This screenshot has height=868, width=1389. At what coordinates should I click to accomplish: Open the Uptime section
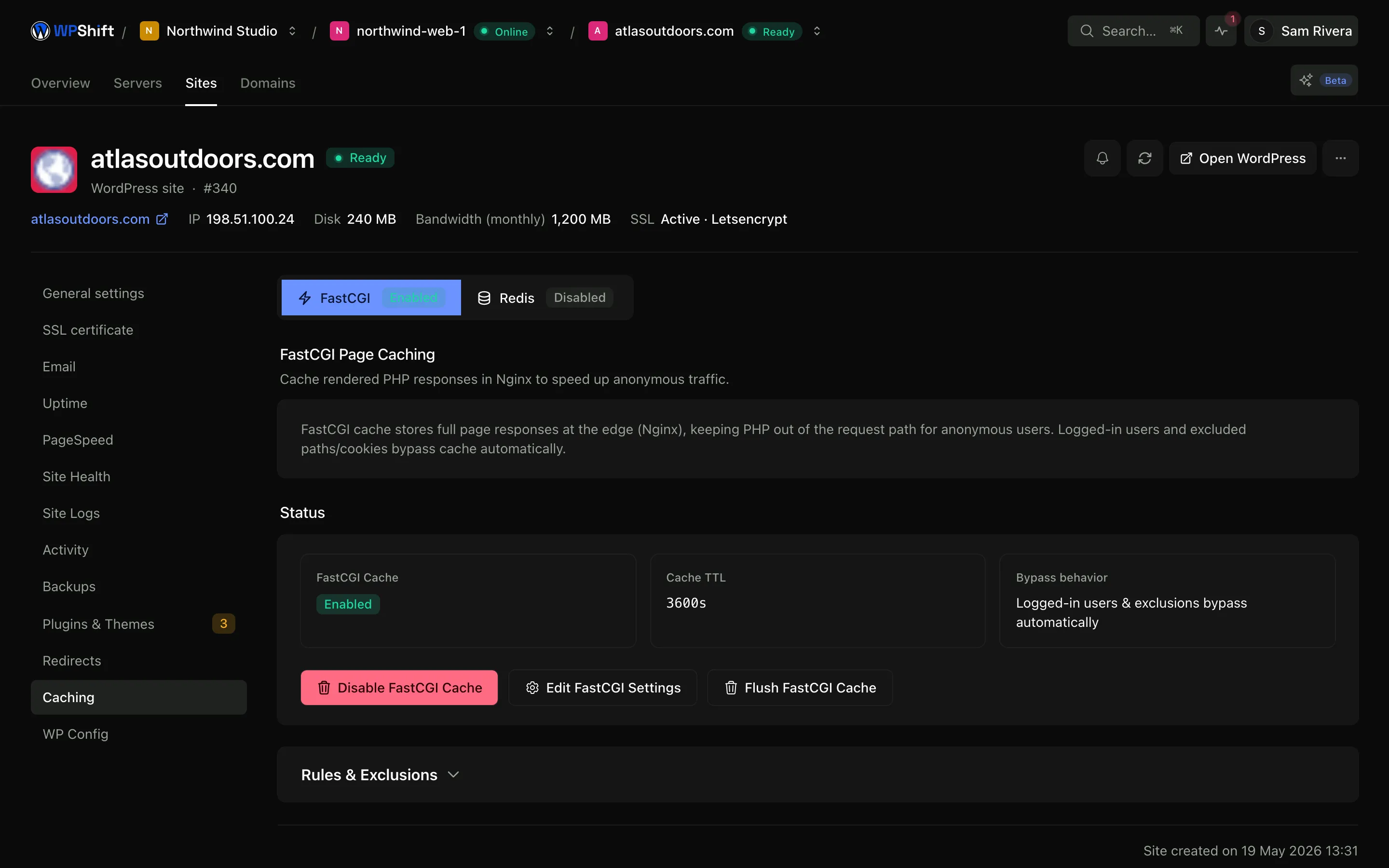[x=139, y=404]
